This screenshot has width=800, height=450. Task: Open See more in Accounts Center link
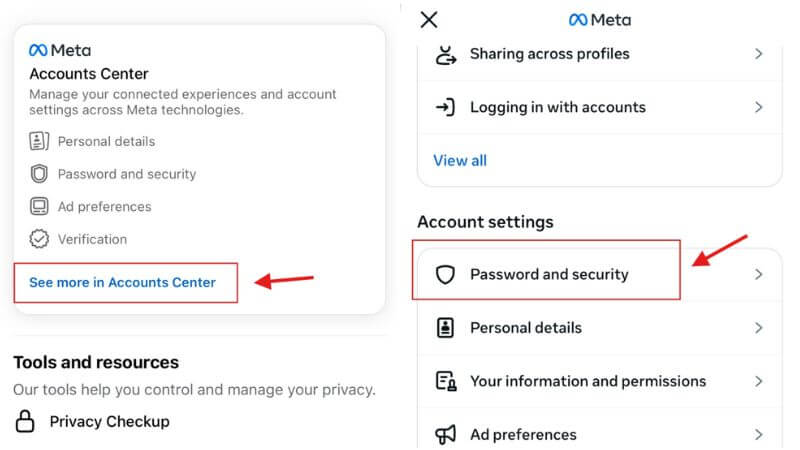tap(122, 282)
